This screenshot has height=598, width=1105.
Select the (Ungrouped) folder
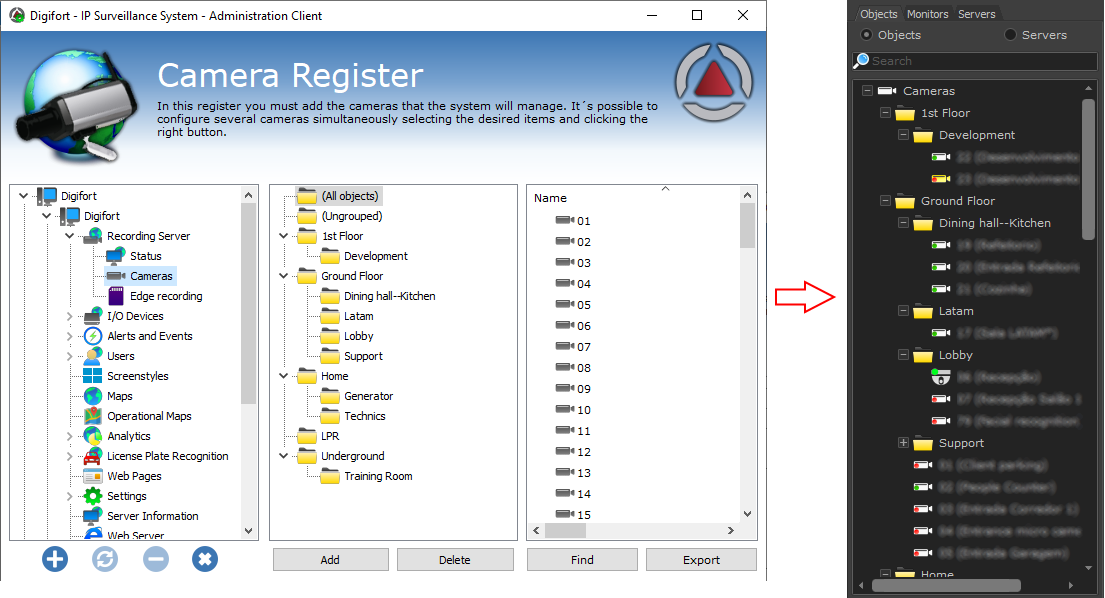(352, 216)
